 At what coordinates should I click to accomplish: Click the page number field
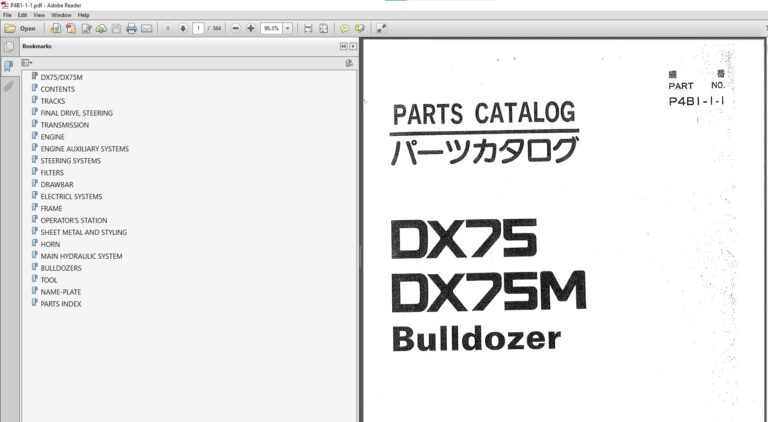pos(198,28)
